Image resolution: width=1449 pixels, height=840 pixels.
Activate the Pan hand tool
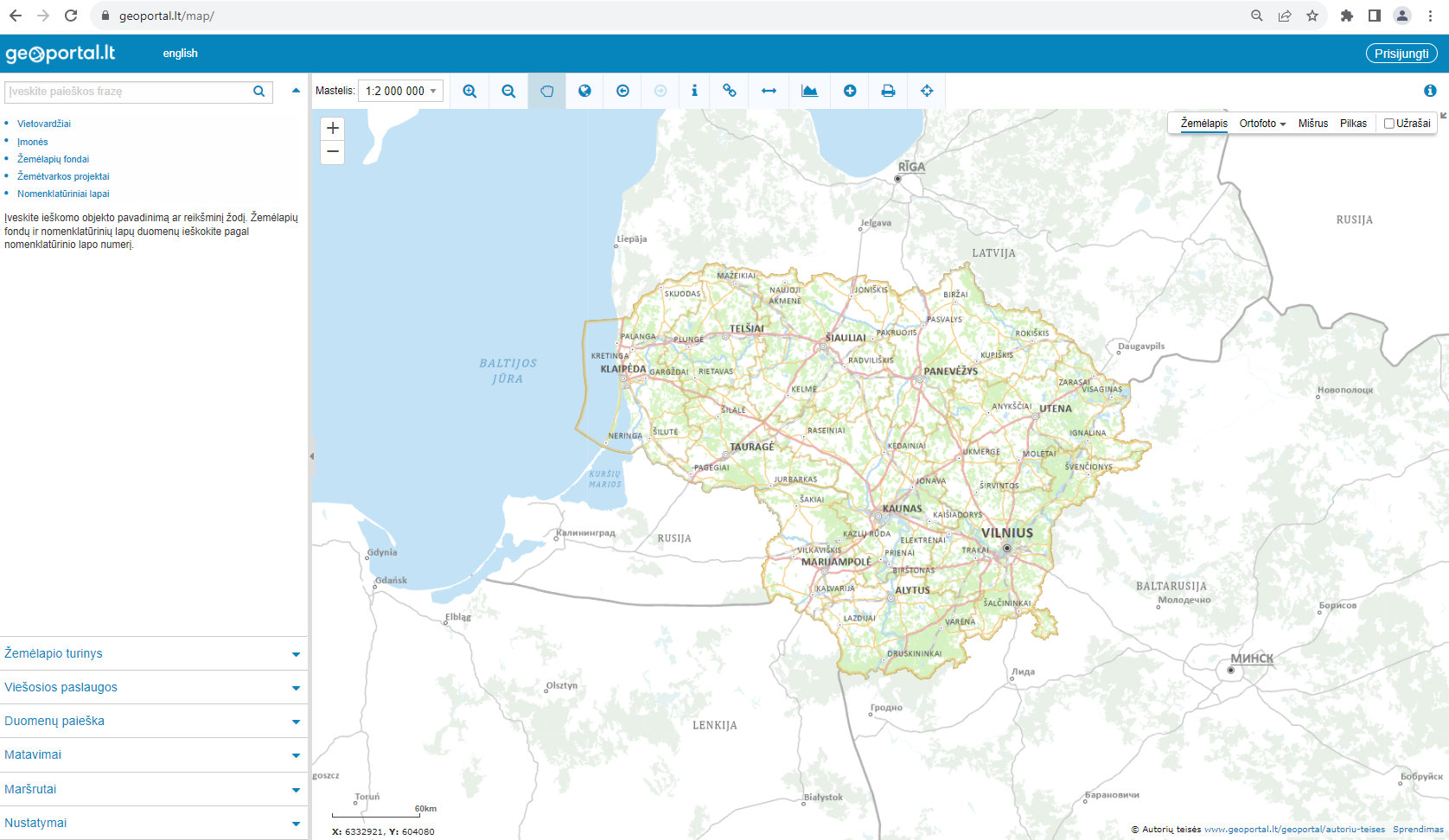click(x=546, y=91)
